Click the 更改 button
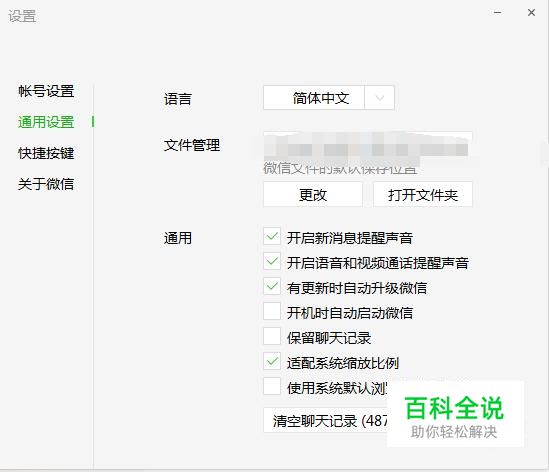The image size is (549, 472). (313, 194)
